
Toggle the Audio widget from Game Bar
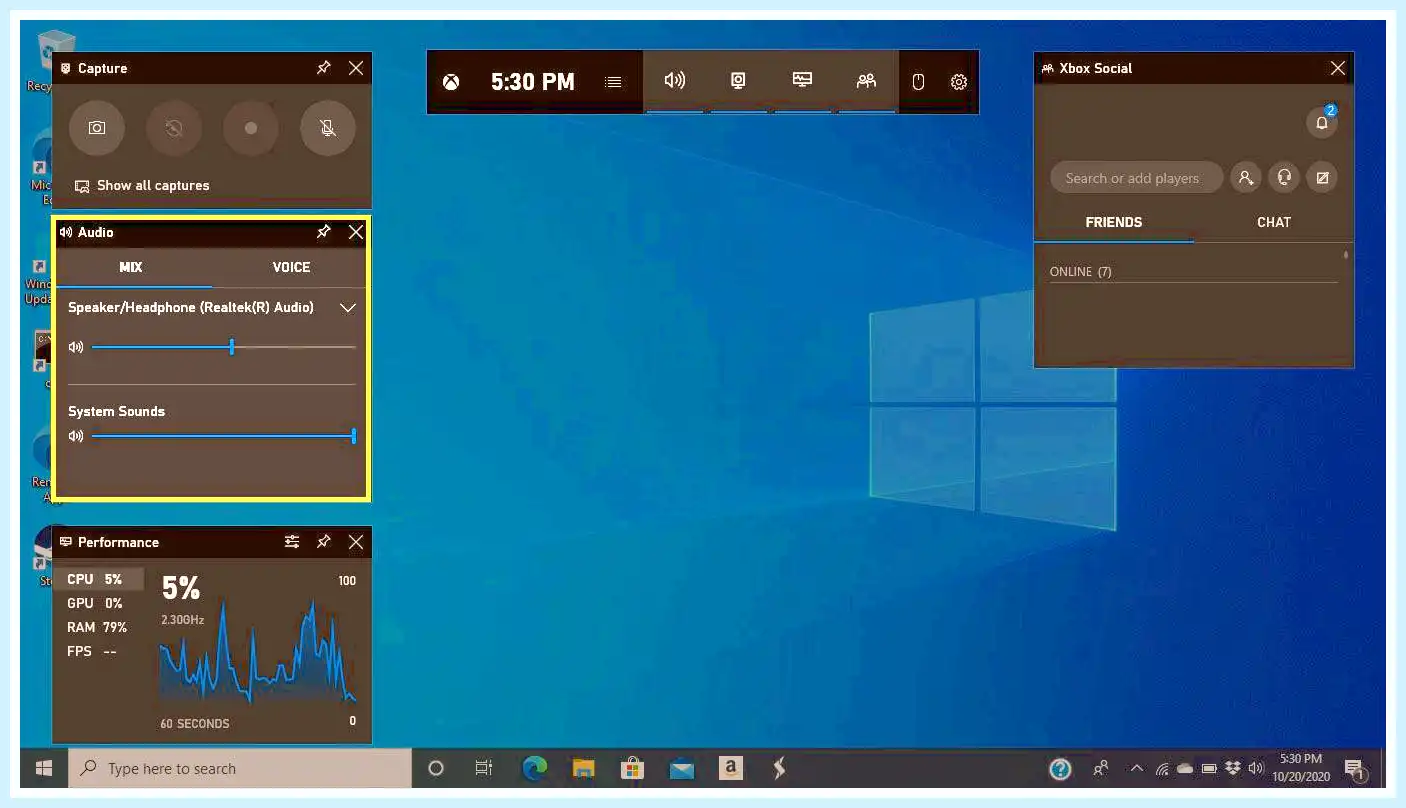coord(675,81)
